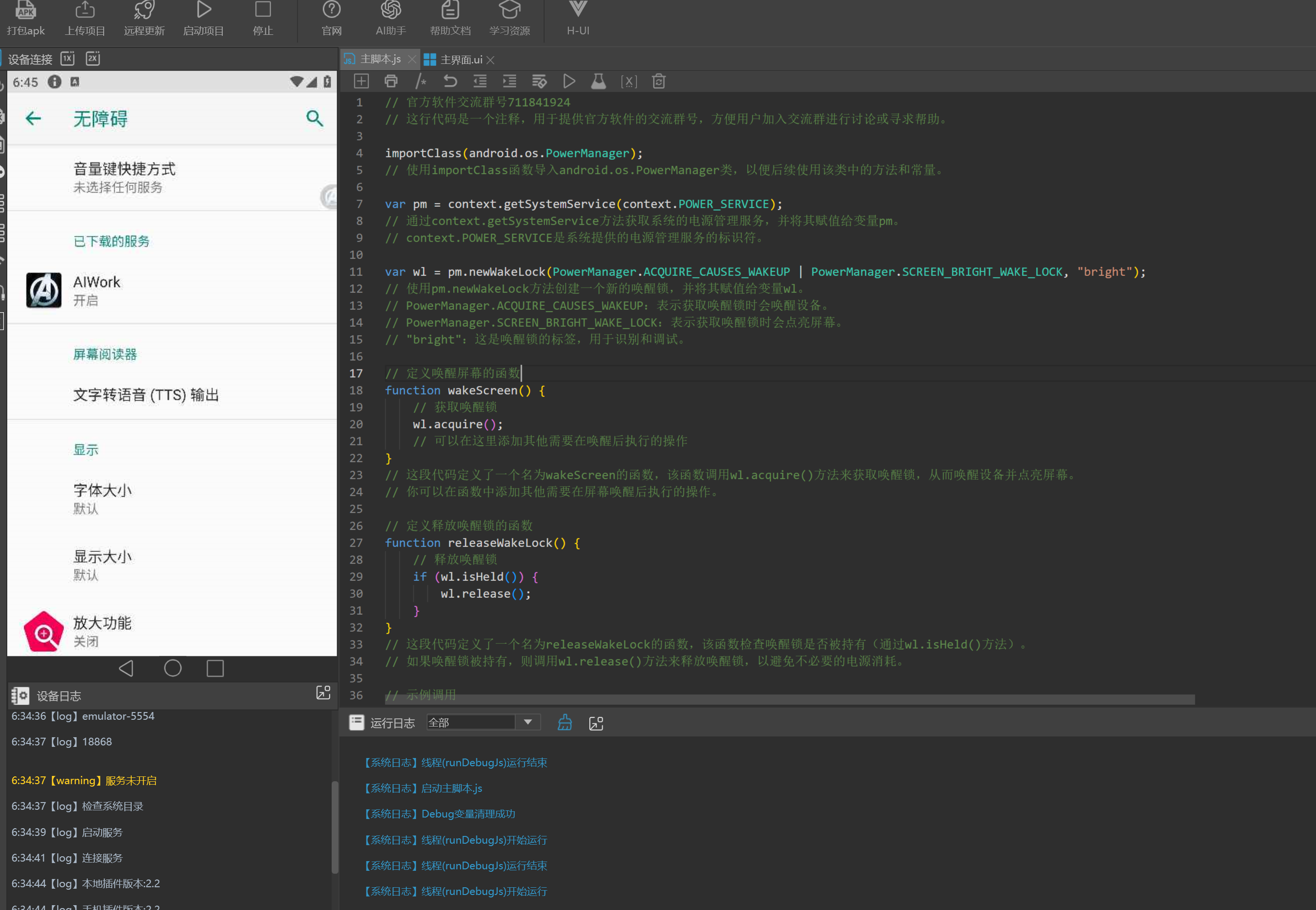
Task: Increase indent in the editor toolbar
Action: [510, 81]
